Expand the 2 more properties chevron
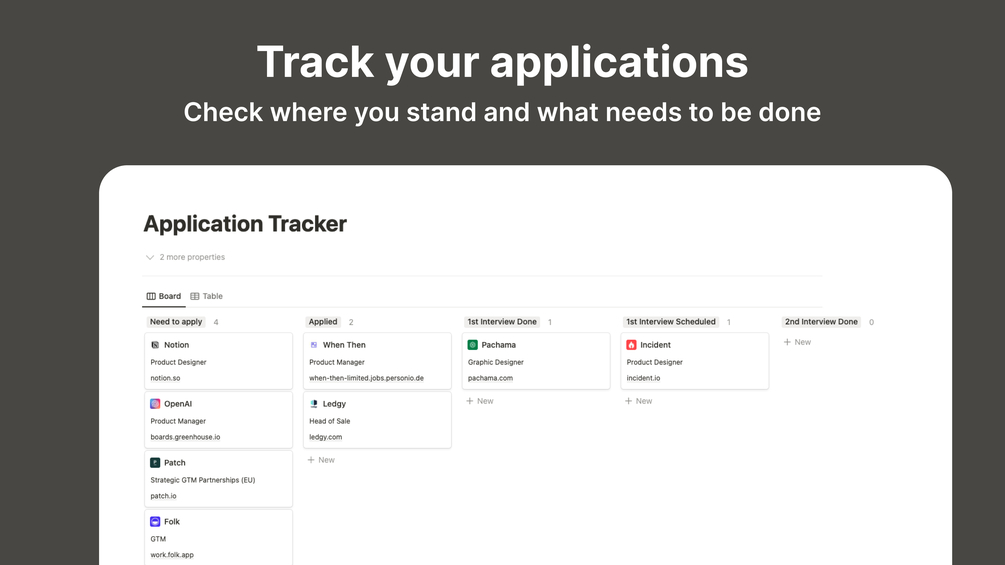The width and height of the screenshot is (1005, 565). click(150, 258)
